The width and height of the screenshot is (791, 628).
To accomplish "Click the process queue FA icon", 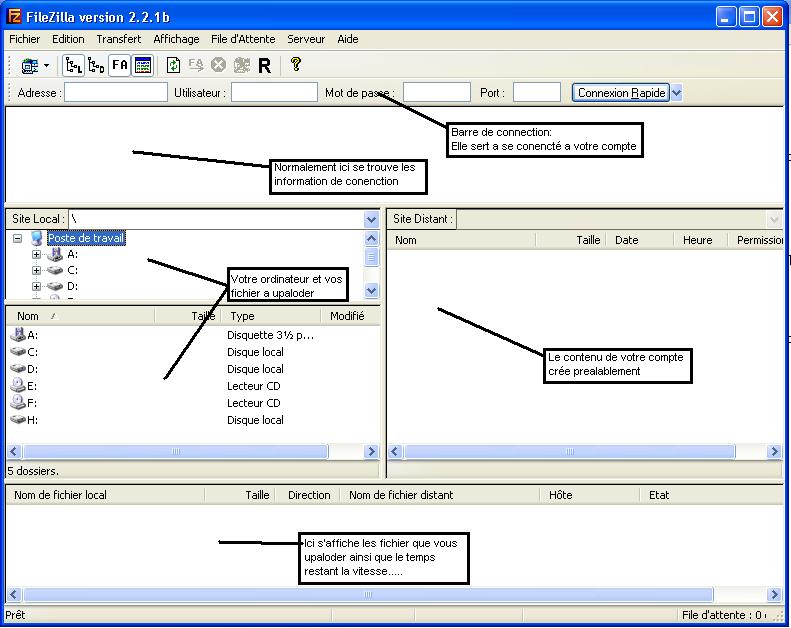I will [x=196, y=66].
